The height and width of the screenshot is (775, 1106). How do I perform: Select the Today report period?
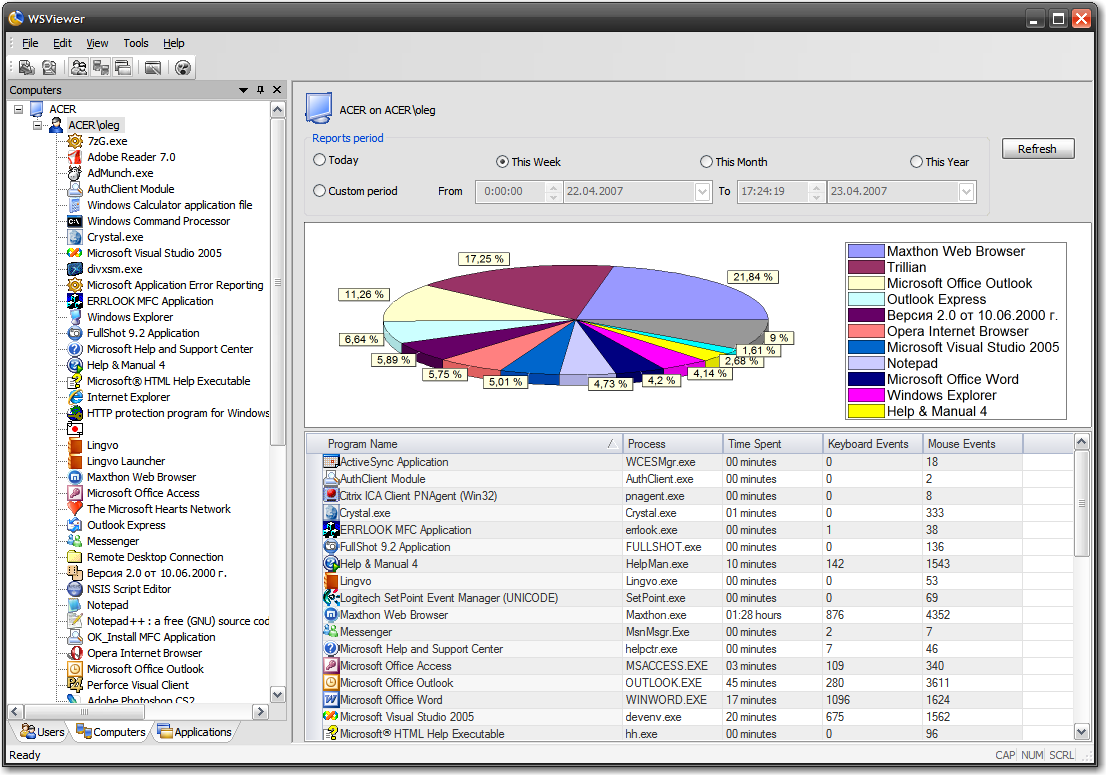click(x=320, y=160)
